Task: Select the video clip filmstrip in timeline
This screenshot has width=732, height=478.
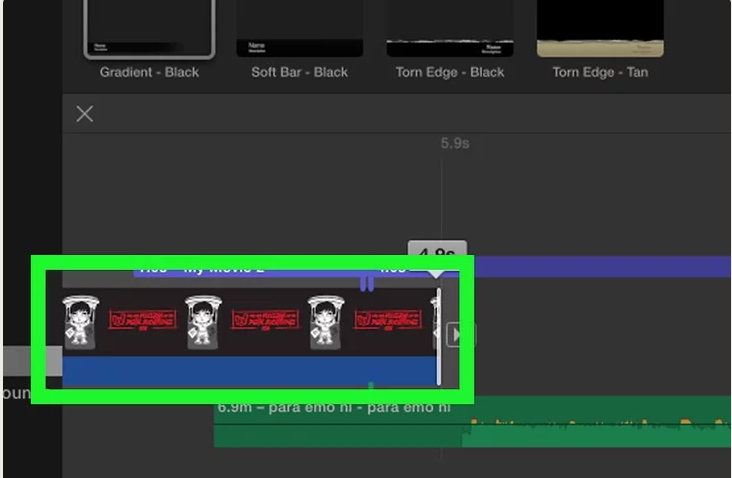Action: (250, 322)
